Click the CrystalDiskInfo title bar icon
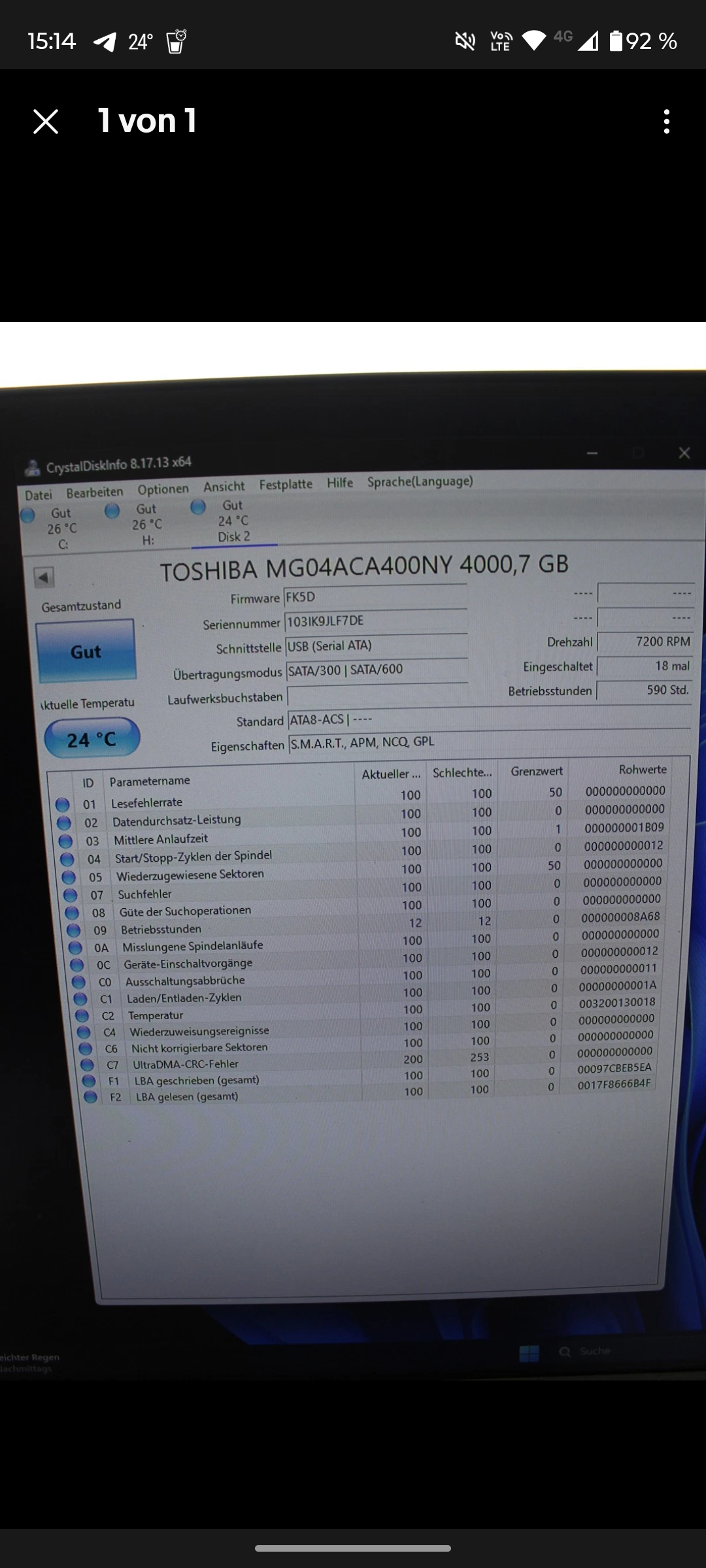Viewport: 706px width, 1568px height. pyautogui.click(x=31, y=468)
